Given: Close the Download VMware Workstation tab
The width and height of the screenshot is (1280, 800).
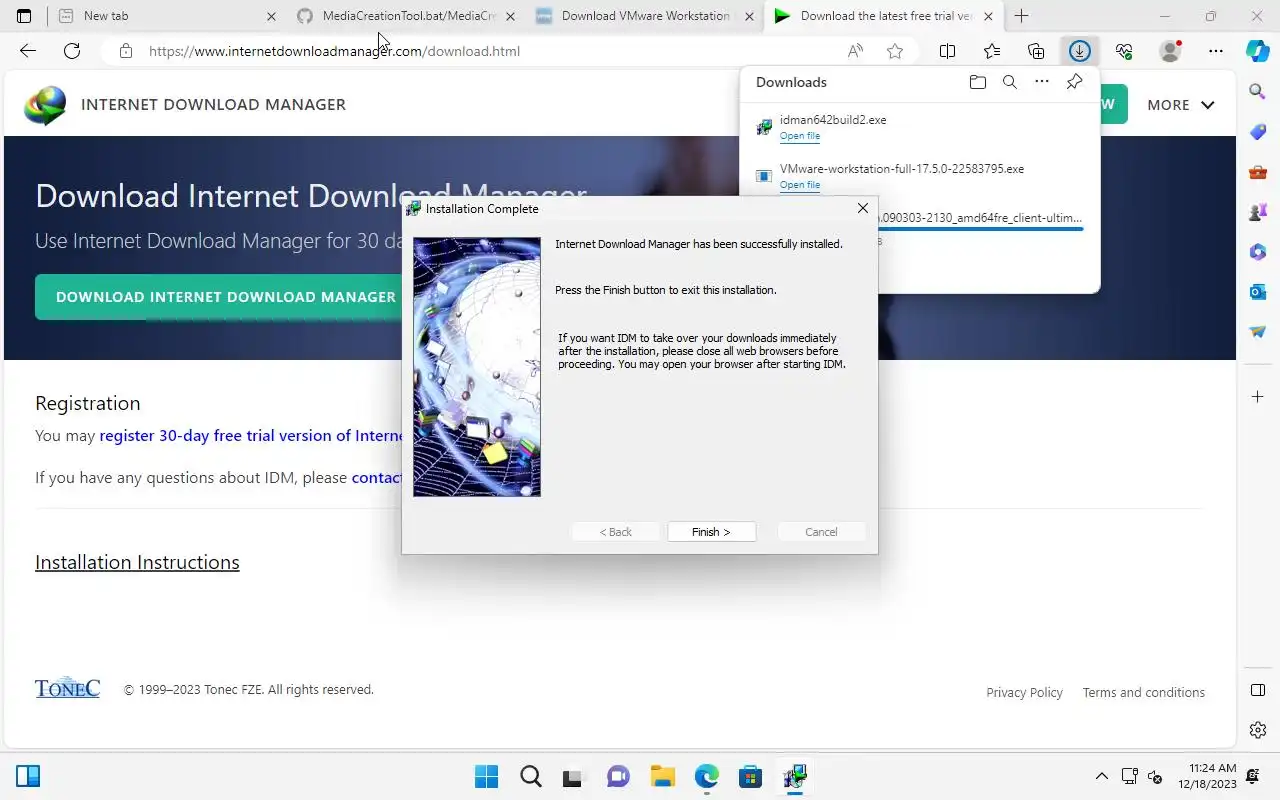Looking at the screenshot, I should pyautogui.click(x=750, y=16).
